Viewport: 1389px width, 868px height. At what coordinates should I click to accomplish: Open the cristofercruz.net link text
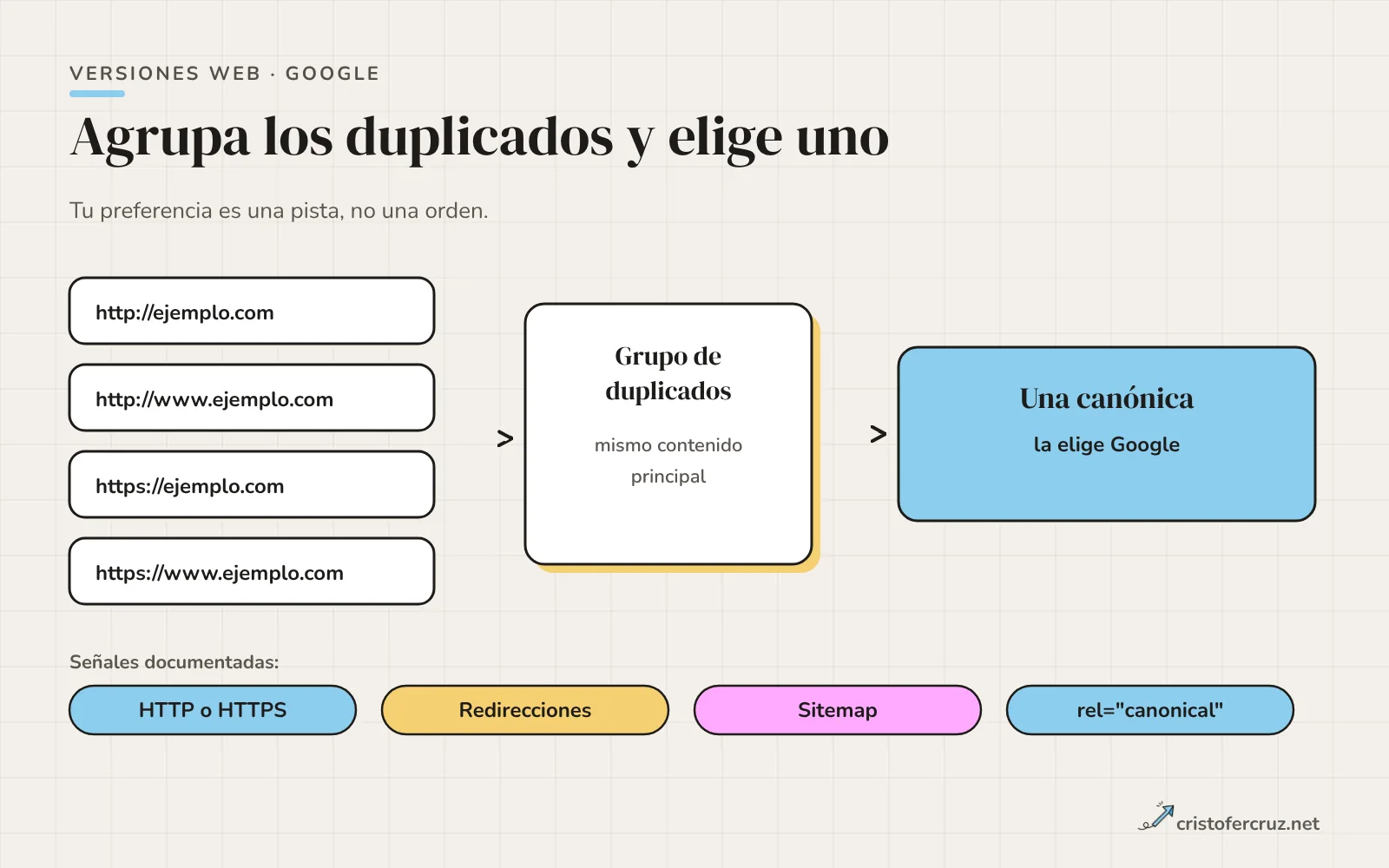point(1247,824)
